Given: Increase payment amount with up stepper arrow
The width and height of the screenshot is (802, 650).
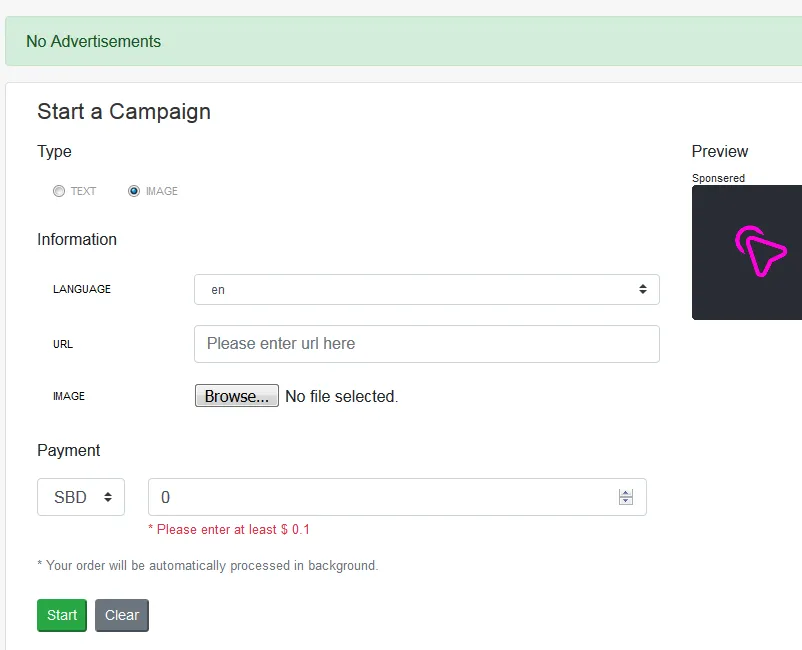Looking at the screenshot, I should point(626,493).
